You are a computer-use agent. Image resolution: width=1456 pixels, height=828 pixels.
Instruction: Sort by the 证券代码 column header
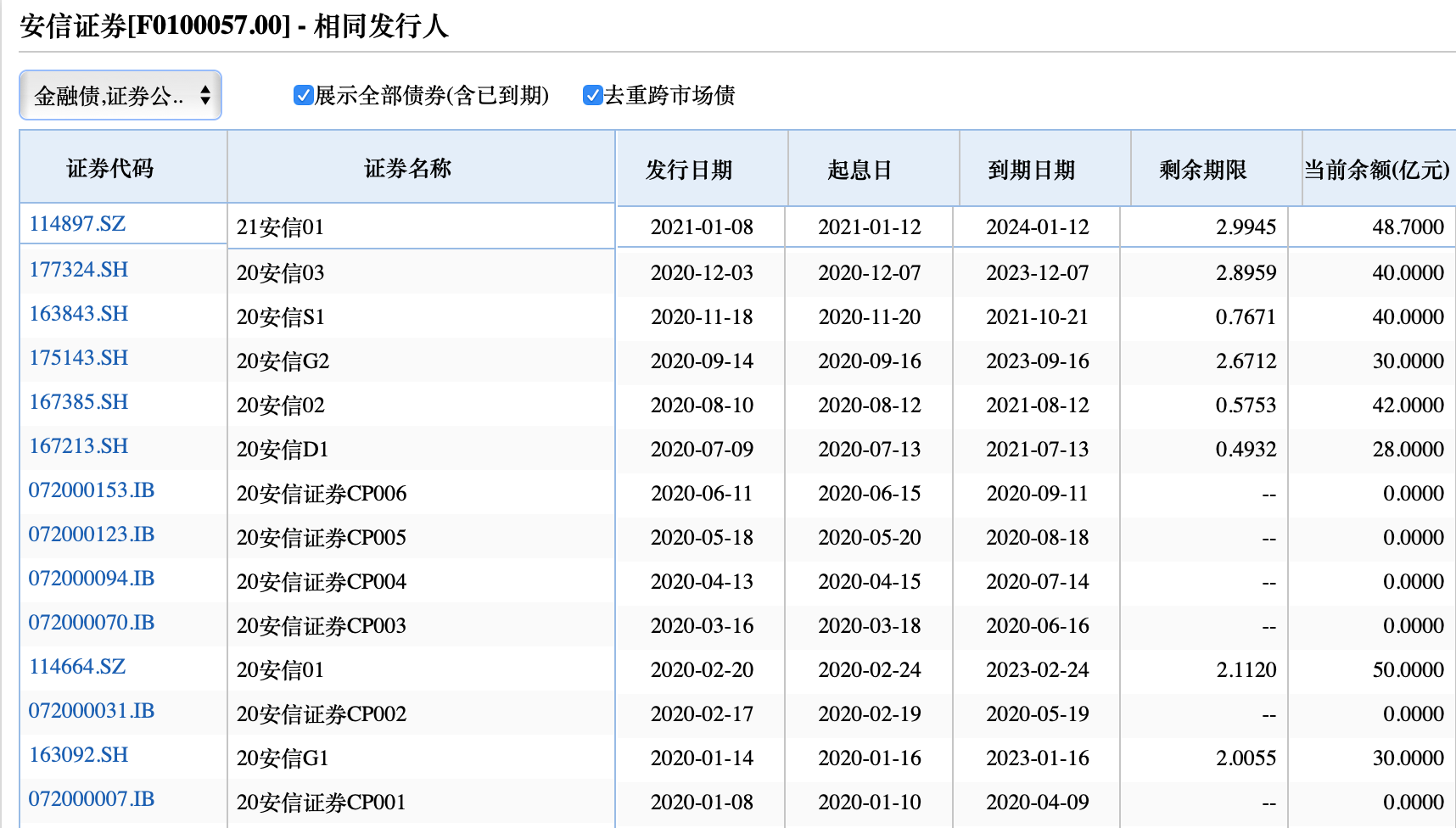[x=124, y=167]
